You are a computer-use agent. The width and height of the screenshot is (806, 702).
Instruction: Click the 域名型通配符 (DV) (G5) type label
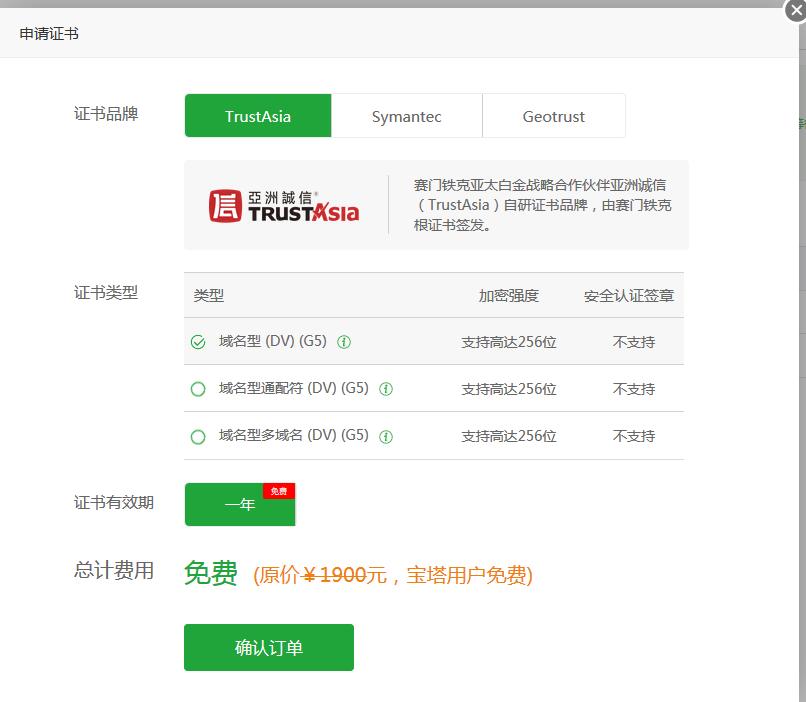[294, 388]
